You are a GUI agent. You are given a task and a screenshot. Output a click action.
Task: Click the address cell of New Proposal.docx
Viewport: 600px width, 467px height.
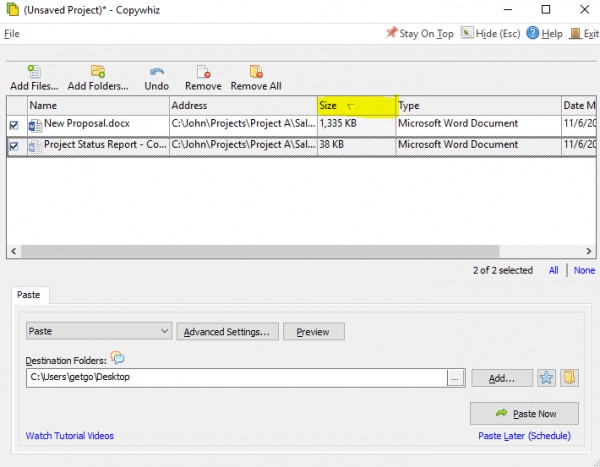[x=243, y=124]
